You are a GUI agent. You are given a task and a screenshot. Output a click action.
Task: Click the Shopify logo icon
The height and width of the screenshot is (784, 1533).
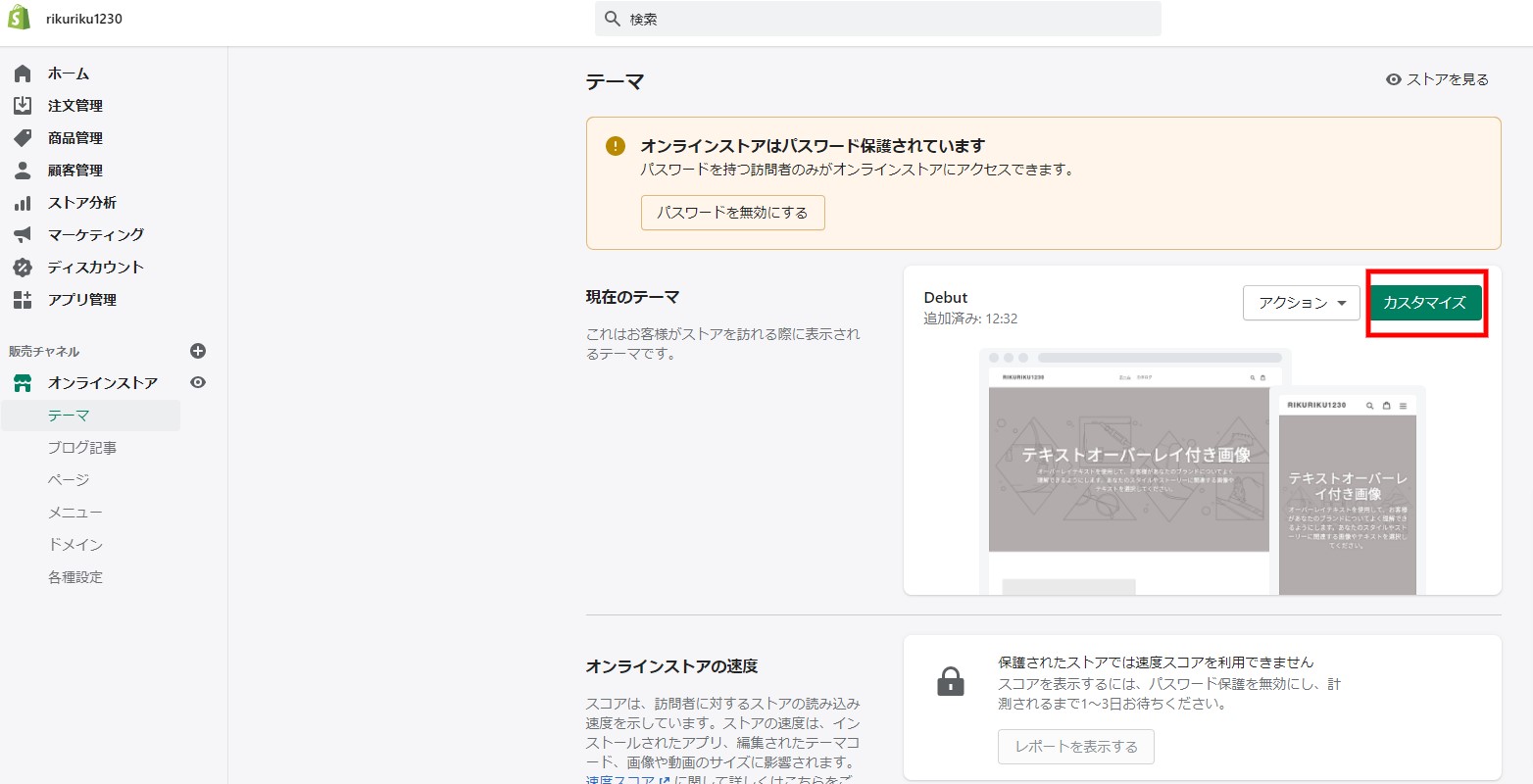coord(20,19)
